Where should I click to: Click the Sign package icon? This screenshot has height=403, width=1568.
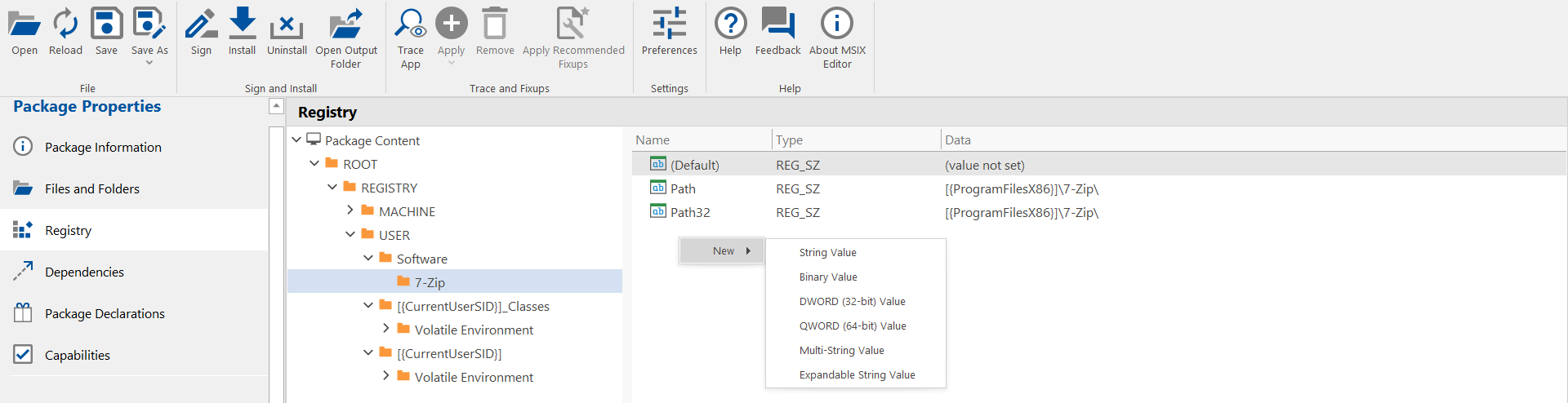coord(201,24)
